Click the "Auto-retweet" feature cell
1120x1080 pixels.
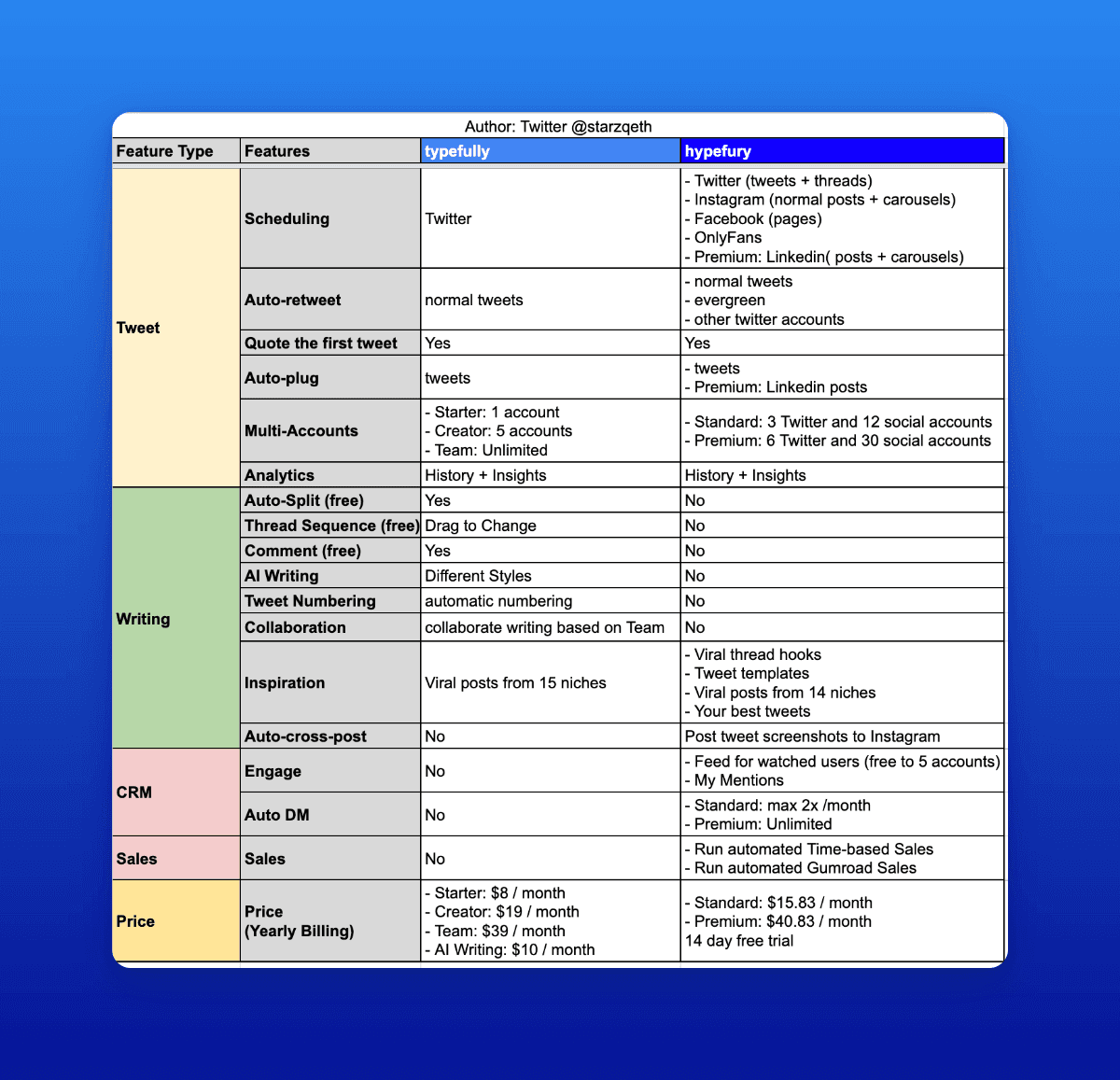tap(330, 300)
